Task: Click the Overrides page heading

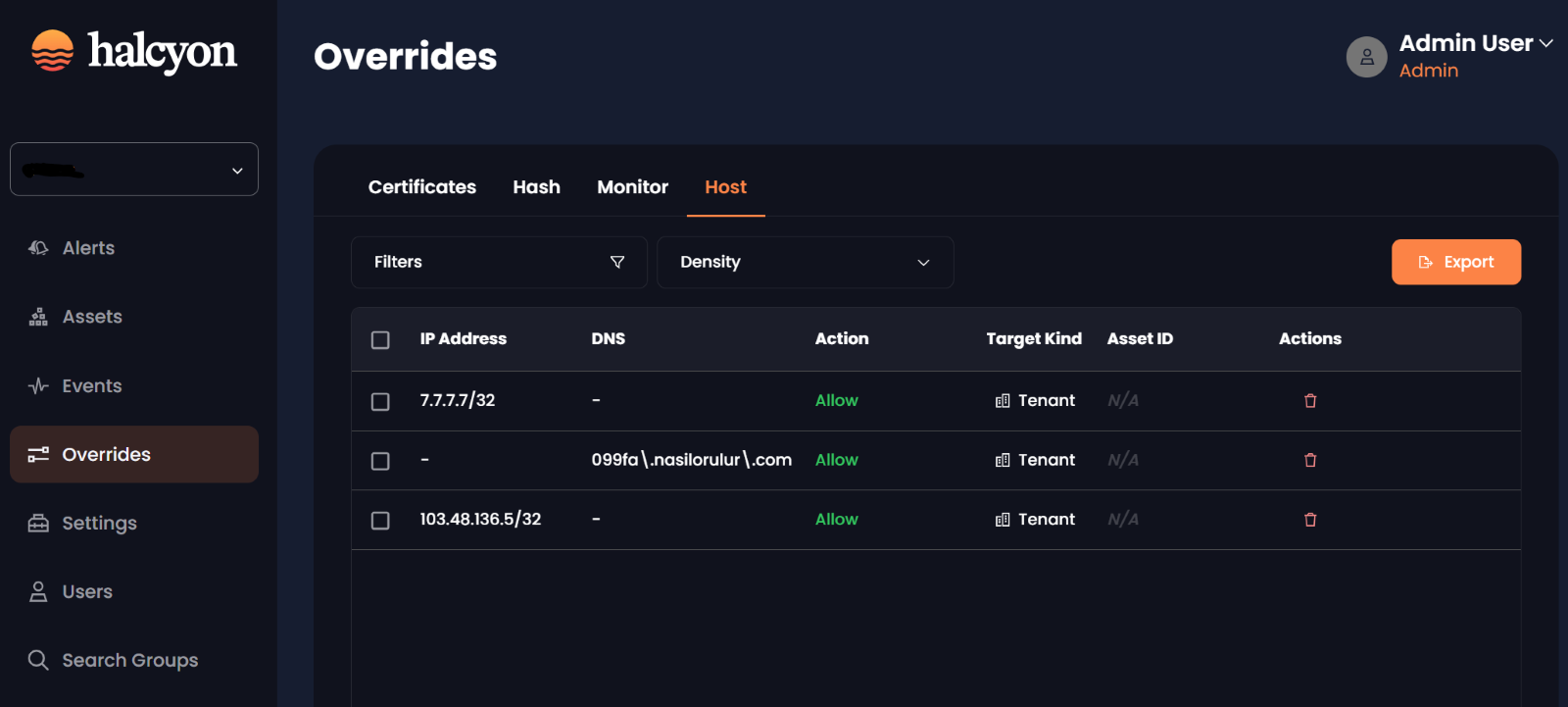Action: pyautogui.click(x=406, y=57)
